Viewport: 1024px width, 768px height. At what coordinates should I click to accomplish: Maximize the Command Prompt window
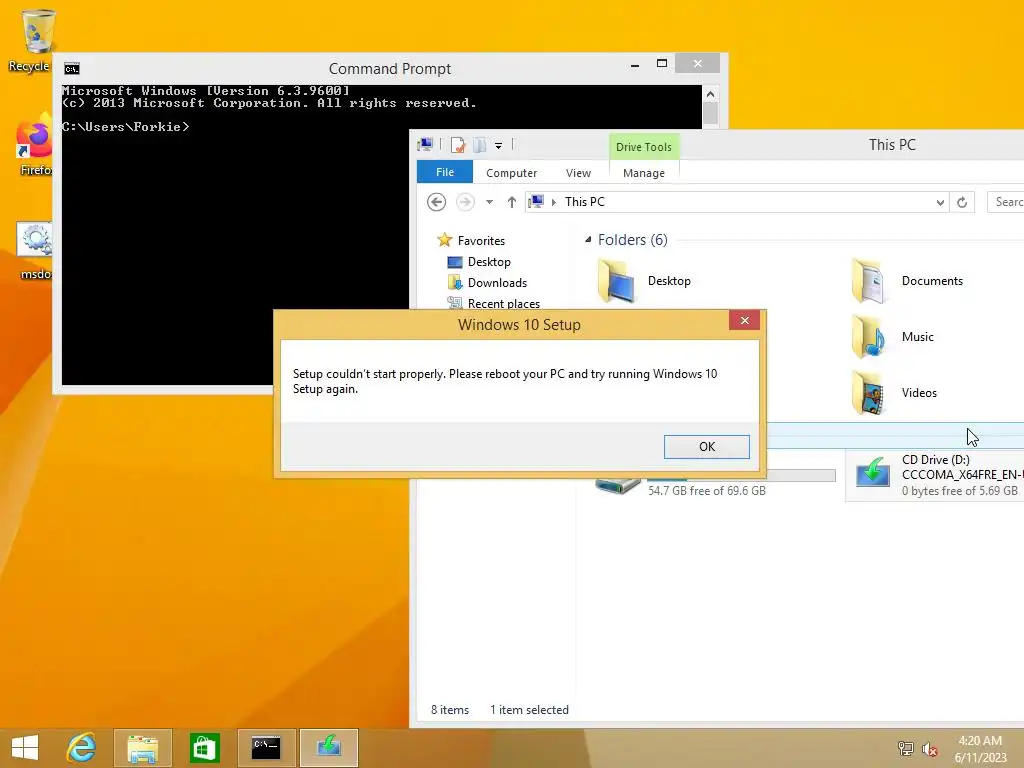(x=662, y=64)
